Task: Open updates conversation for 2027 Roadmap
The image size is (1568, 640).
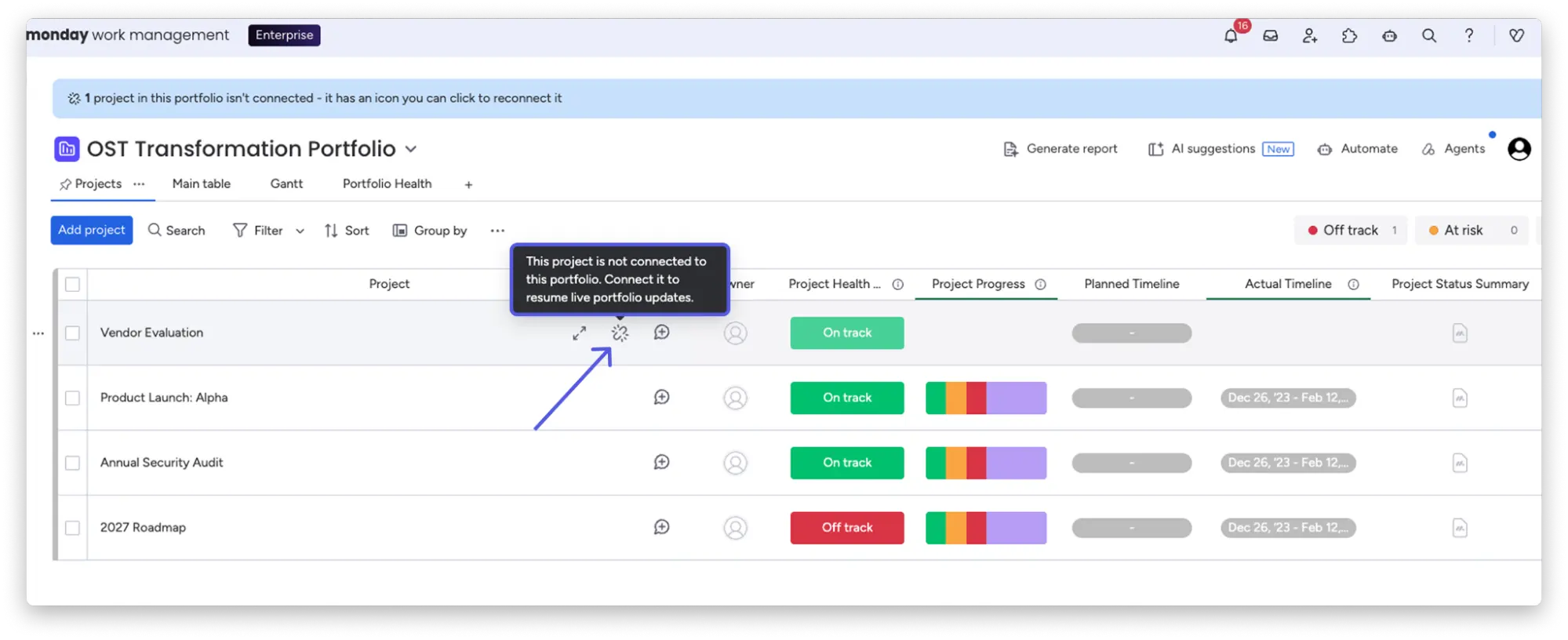Action: coord(662,527)
